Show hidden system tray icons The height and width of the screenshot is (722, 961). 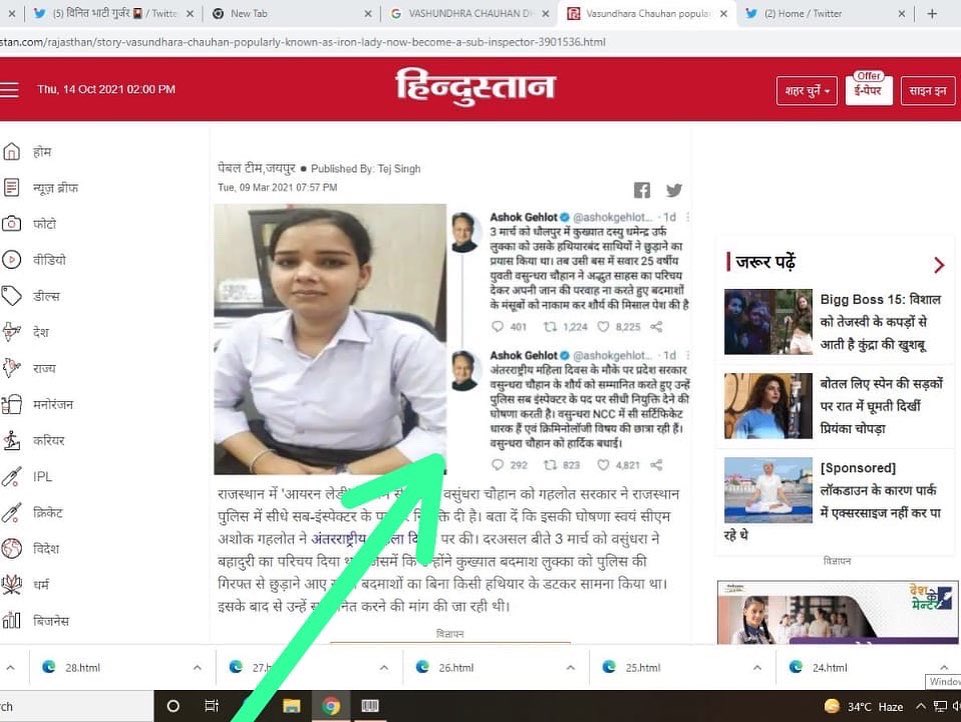[x=921, y=706]
